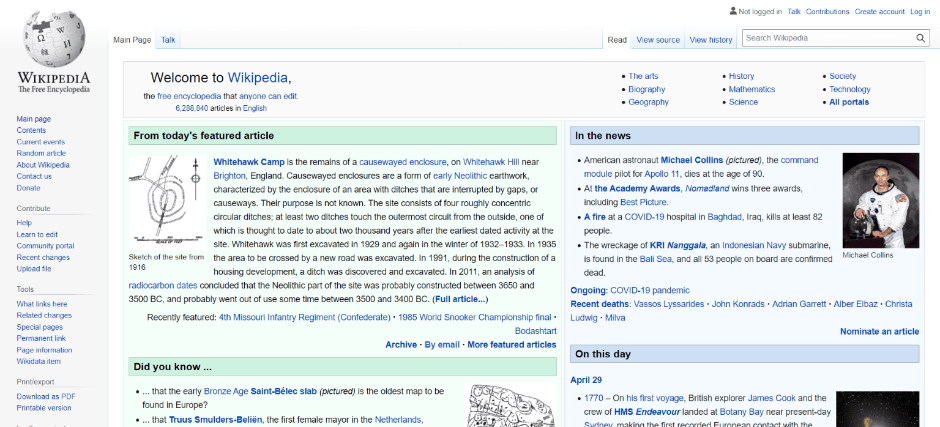Viewport: 940px width, 427px height.
Task: Open the Truus Smulders-Beliën link
Action: point(216,420)
